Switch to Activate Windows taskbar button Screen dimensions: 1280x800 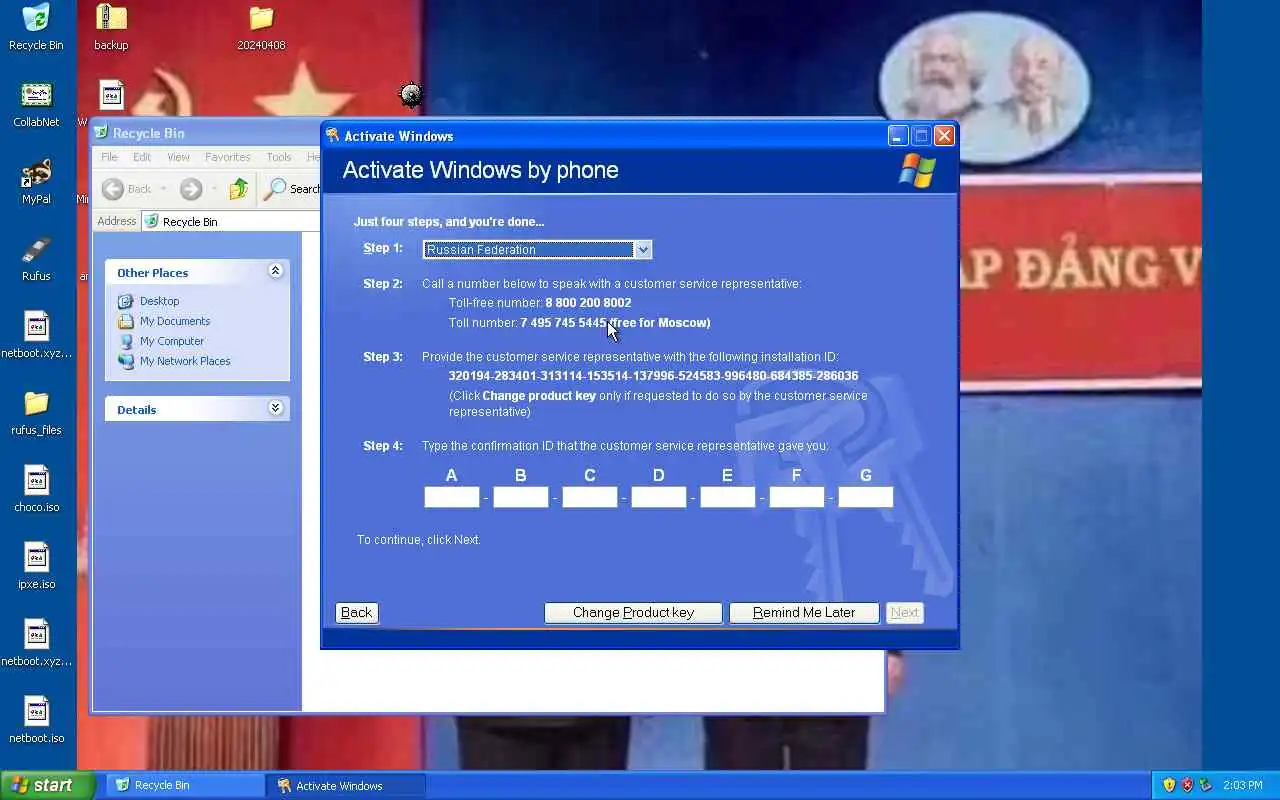347,785
